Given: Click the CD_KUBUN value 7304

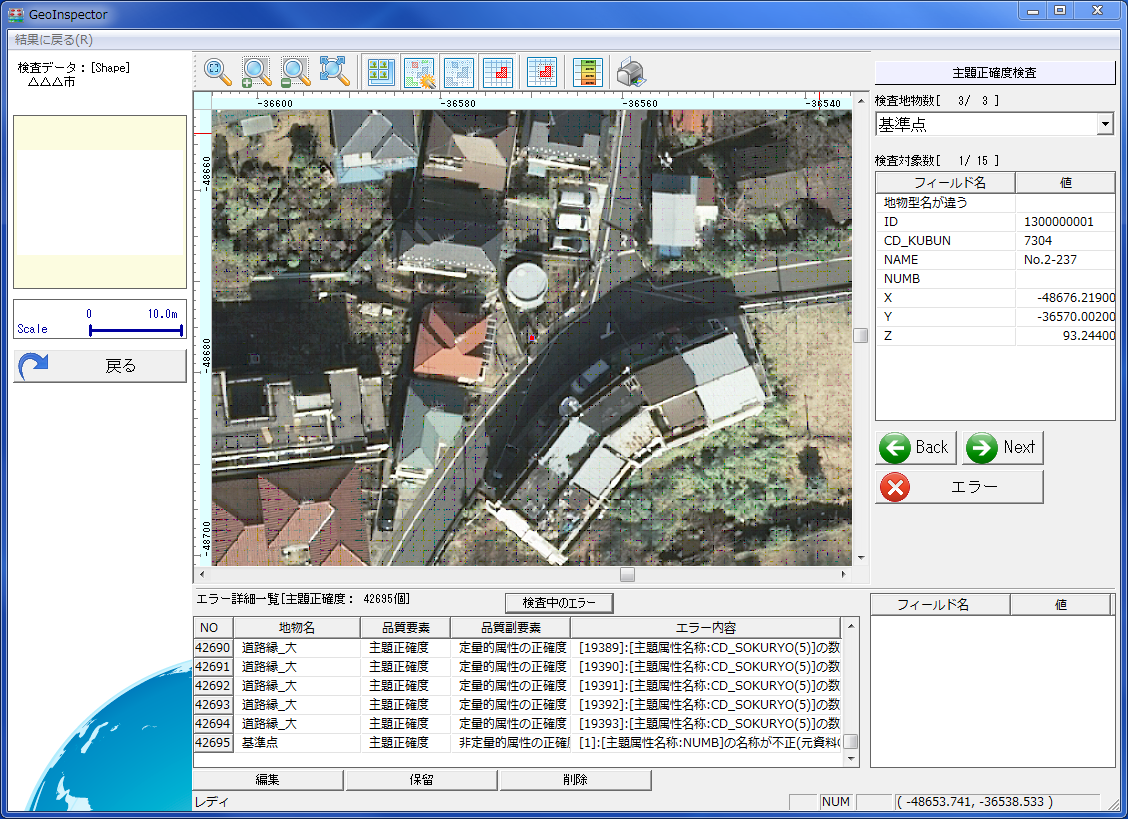Looking at the screenshot, I should [x=1037, y=240].
